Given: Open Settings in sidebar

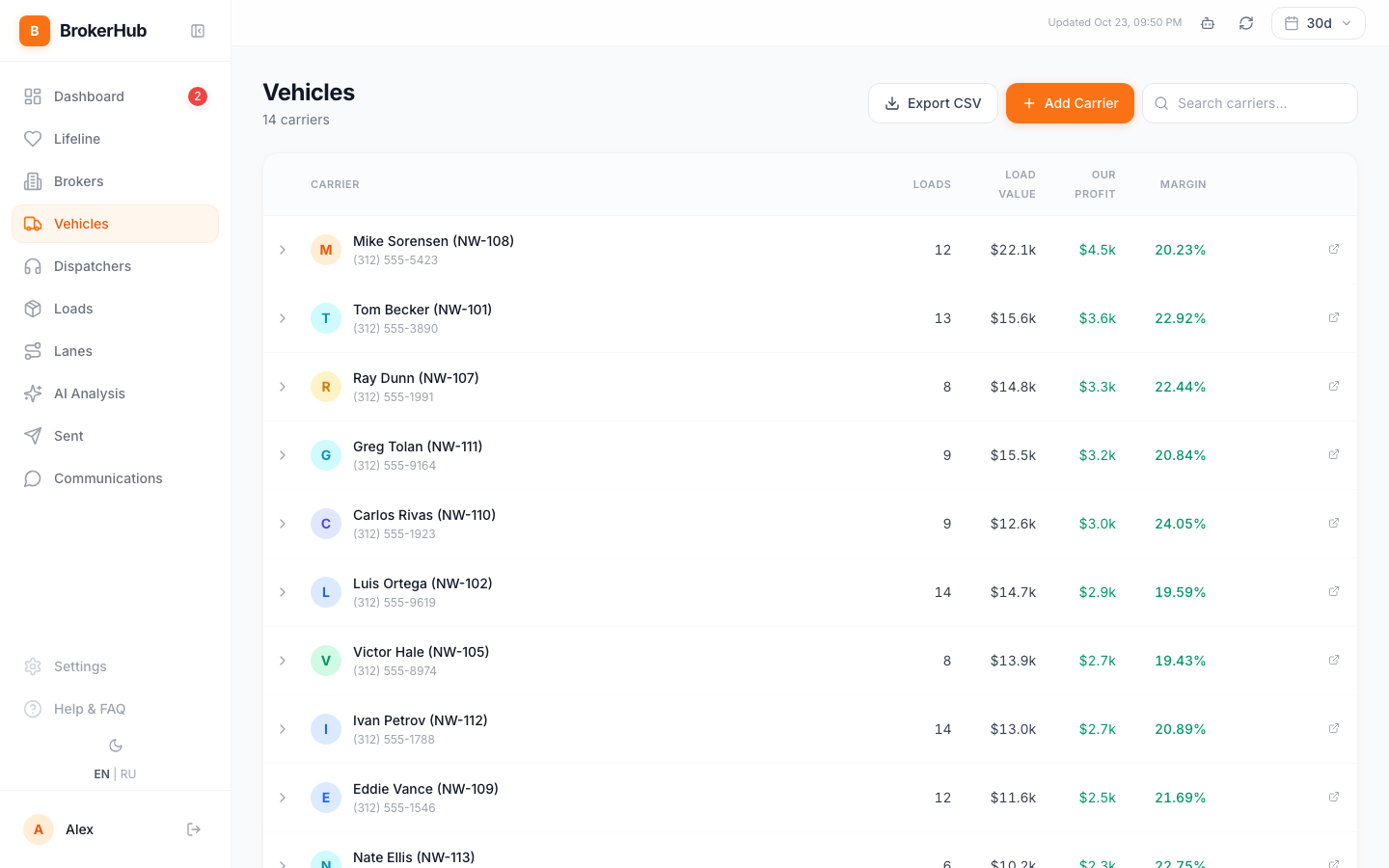Looking at the screenshot, I should 115,666.
